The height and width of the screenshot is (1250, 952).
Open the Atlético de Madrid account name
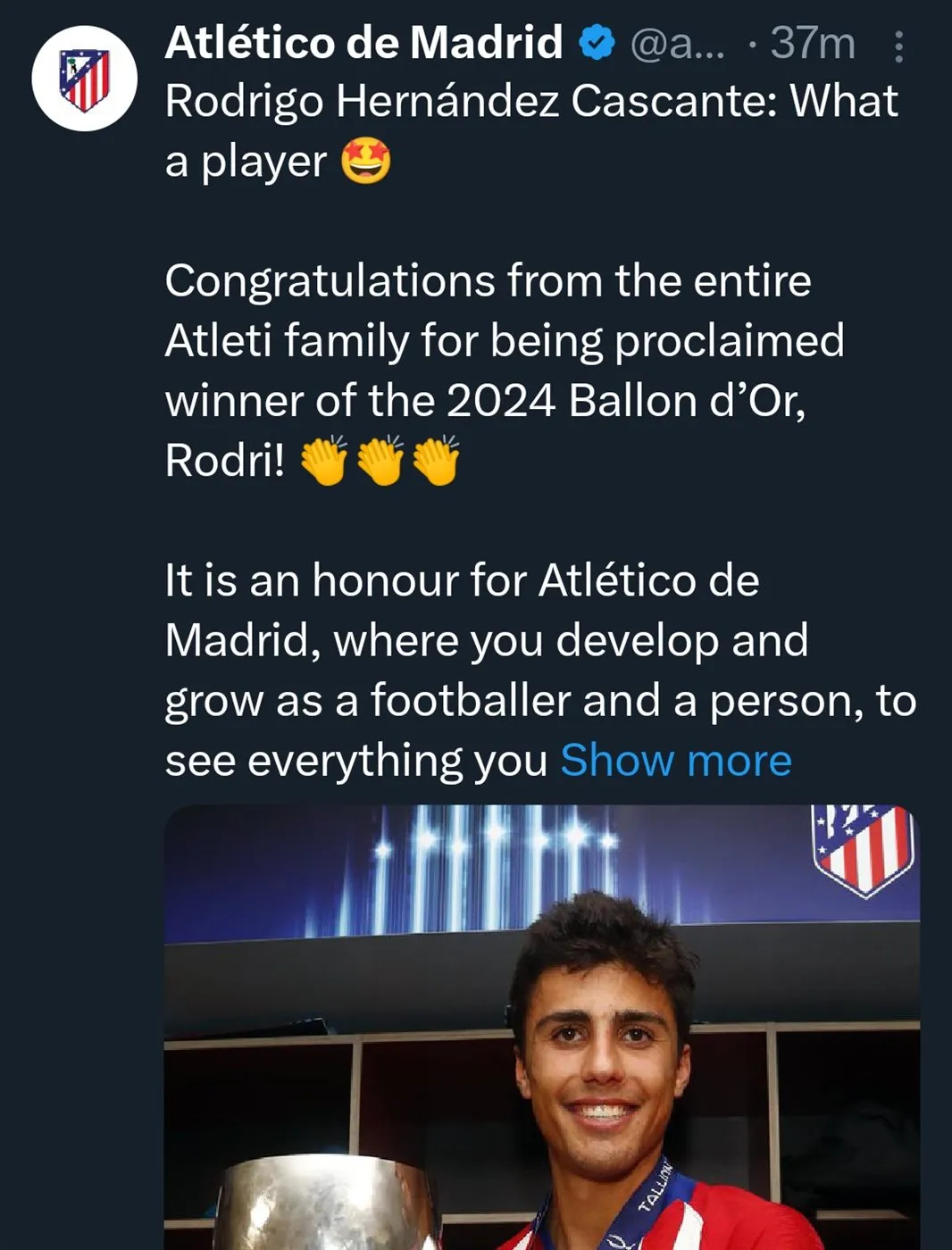click(x=363, y=43)
